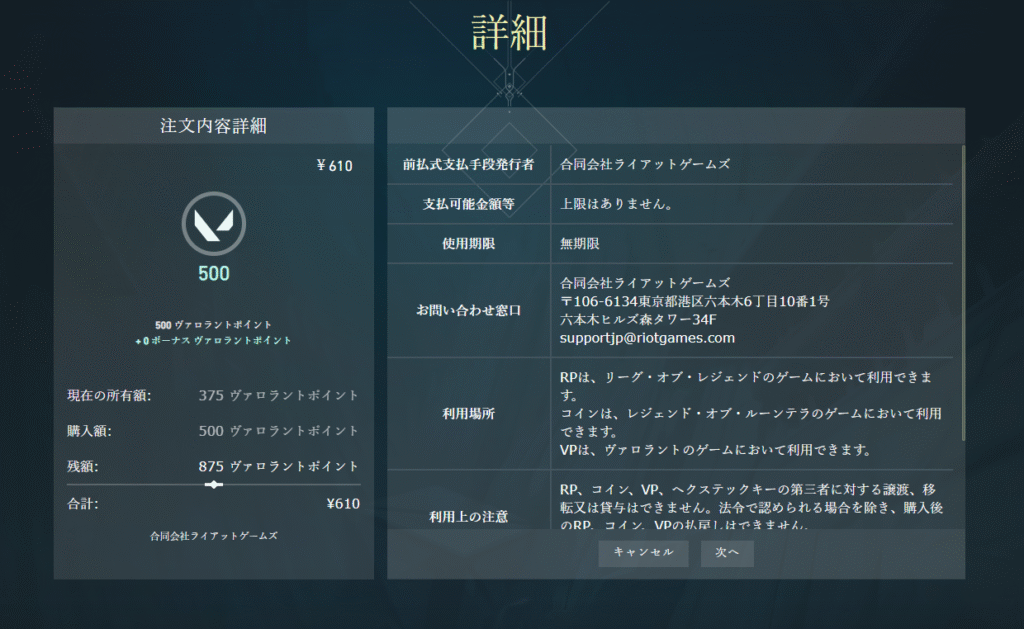
Task: Click the 利用場所 row label
Action: 468,413
